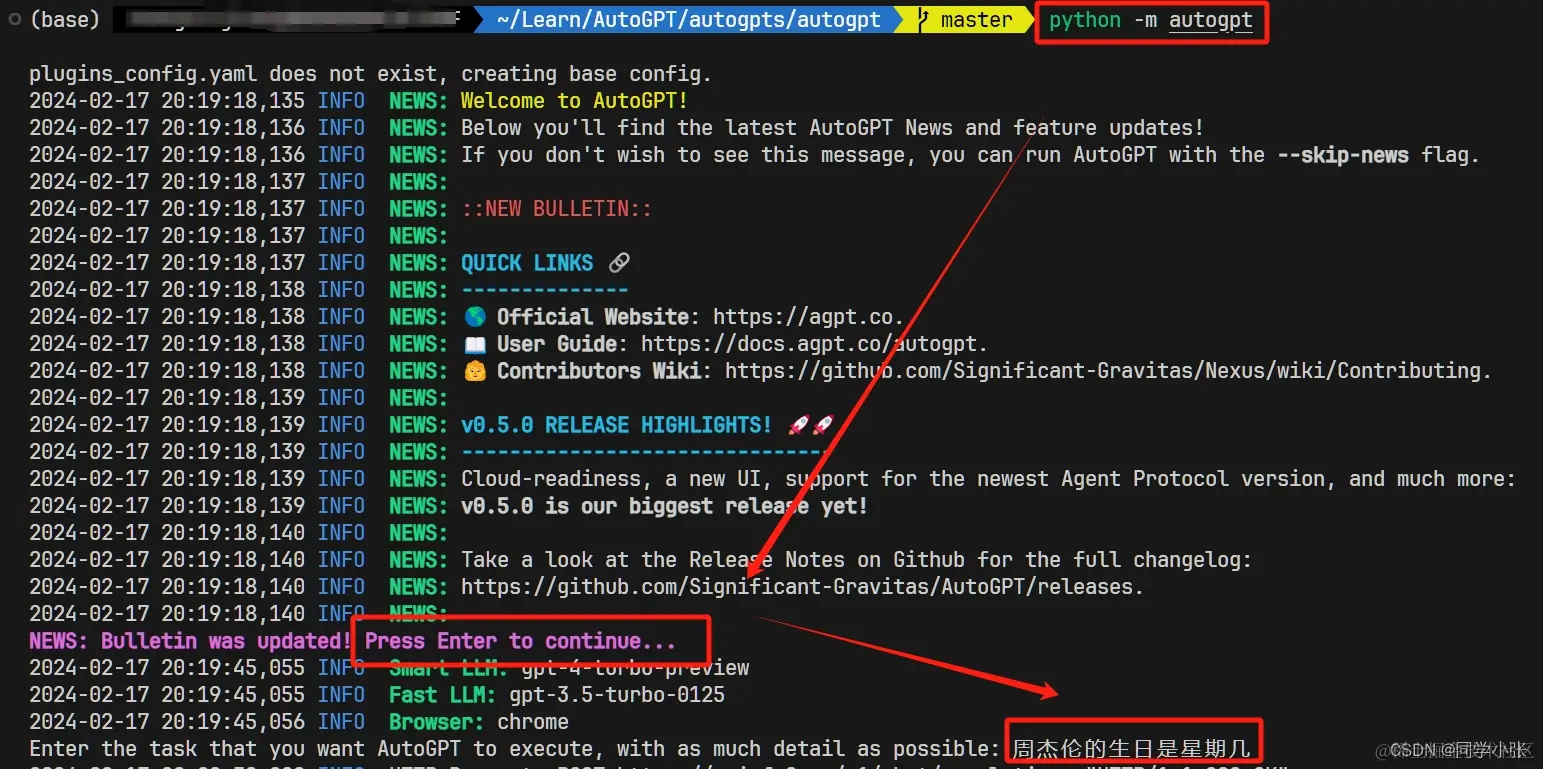1543x769 pixels.
Task: Click 'Below you'll find the latest AutoGPT News' line
Action: click(x=832, y=128)
